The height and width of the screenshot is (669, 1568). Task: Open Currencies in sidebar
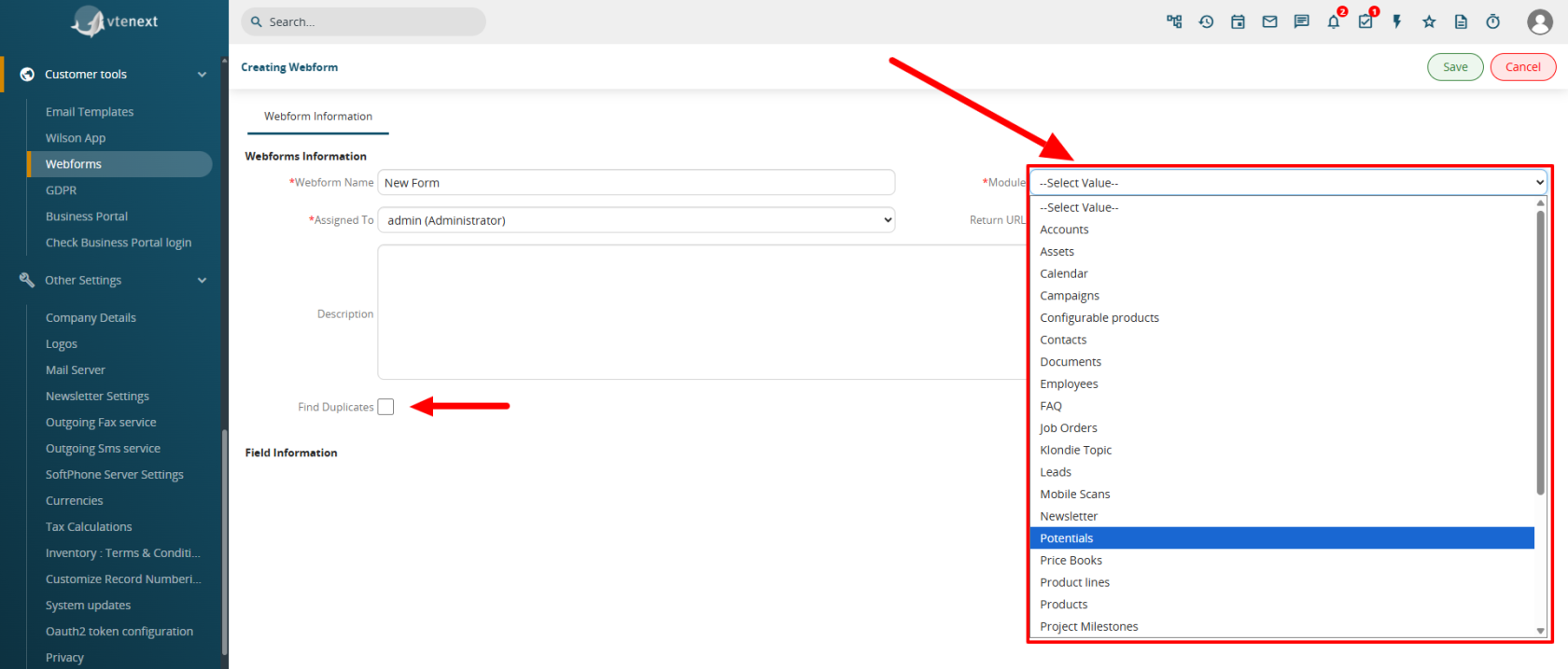click(75, 501)
